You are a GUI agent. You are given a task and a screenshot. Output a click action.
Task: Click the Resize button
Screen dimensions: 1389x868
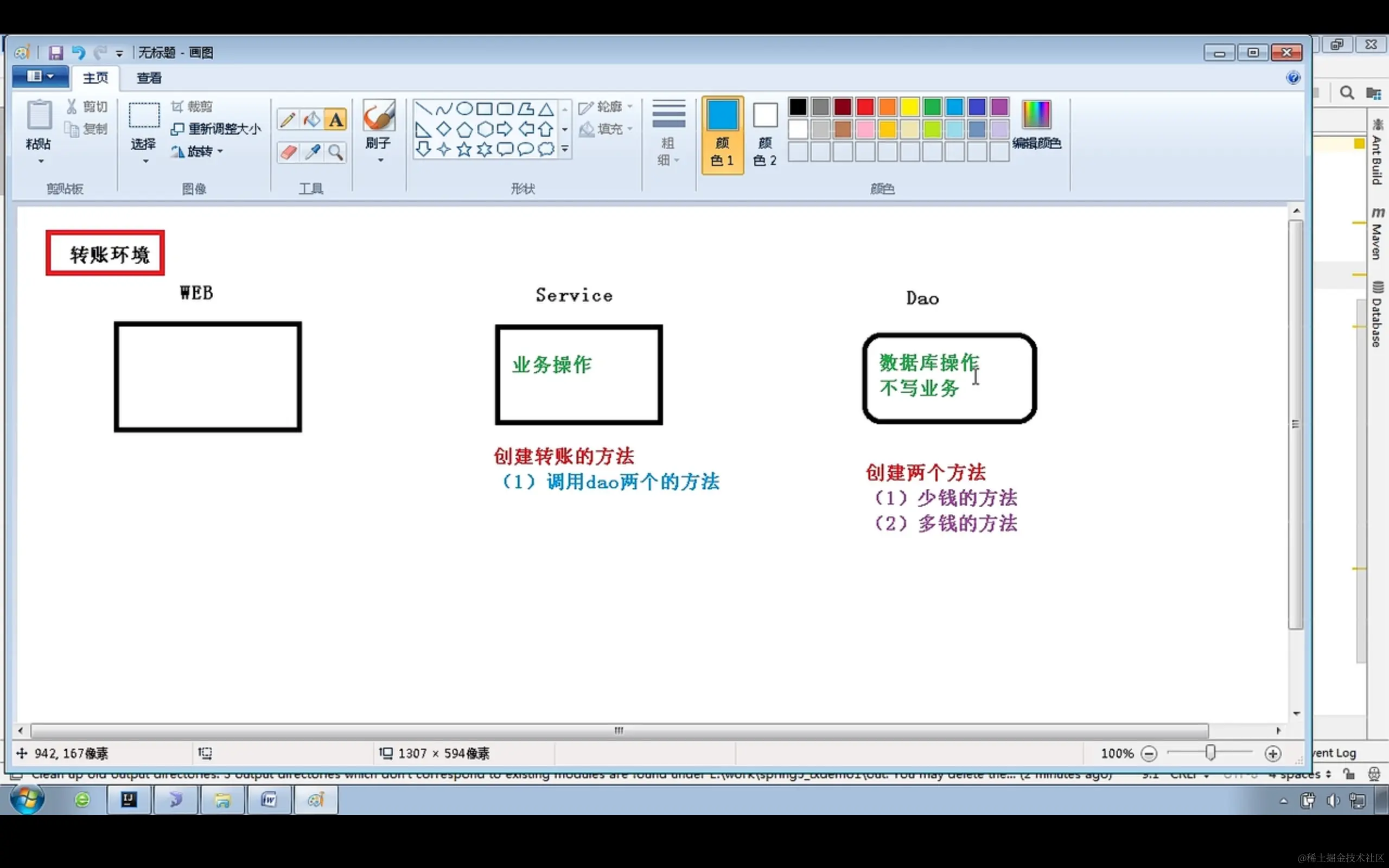pos(216,129)
